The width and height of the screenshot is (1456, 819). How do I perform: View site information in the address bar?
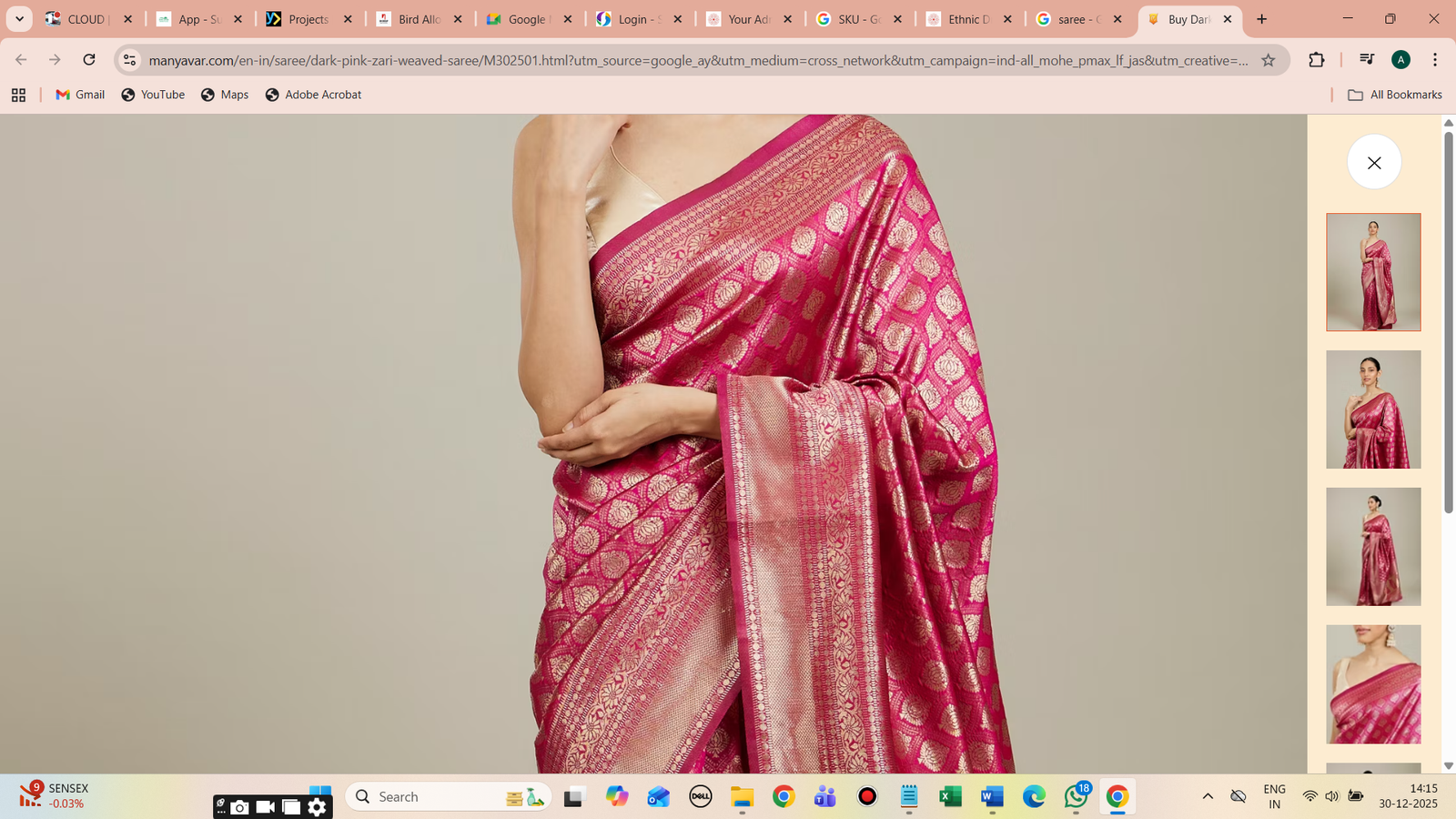coord(128,60)
